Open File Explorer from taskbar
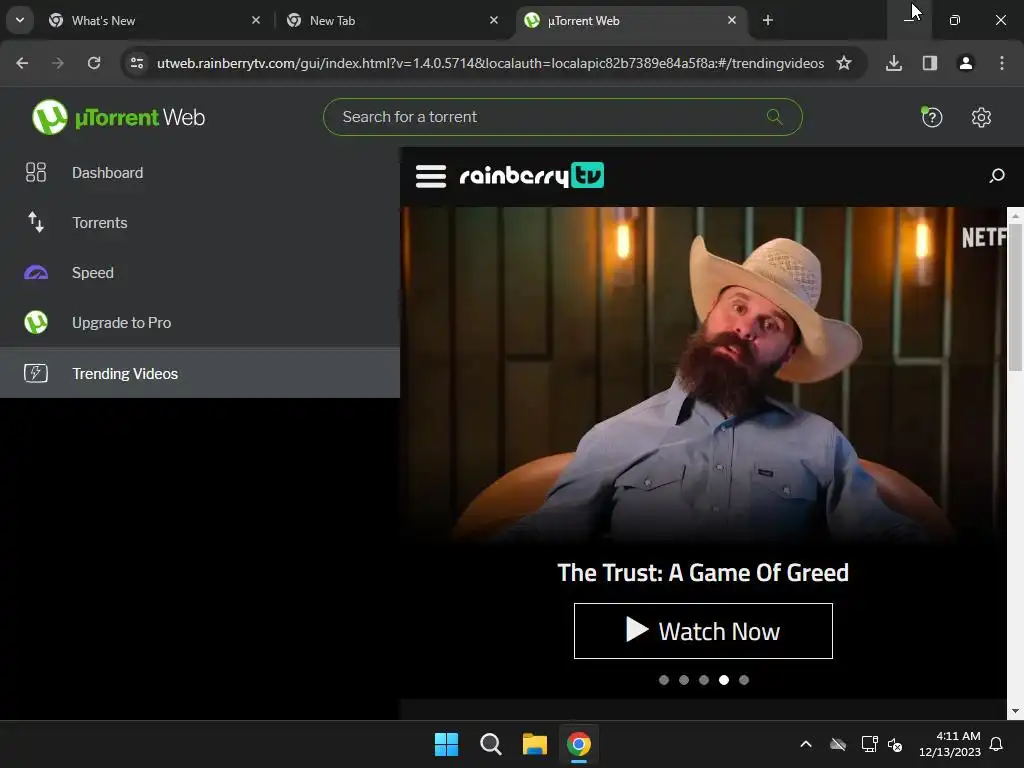 [x=534, y=744]
